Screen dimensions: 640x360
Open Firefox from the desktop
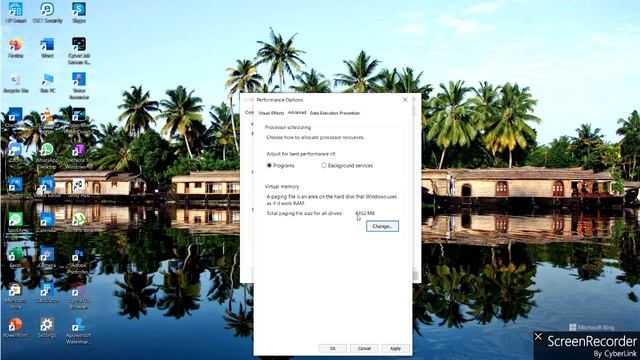[16, 48]
